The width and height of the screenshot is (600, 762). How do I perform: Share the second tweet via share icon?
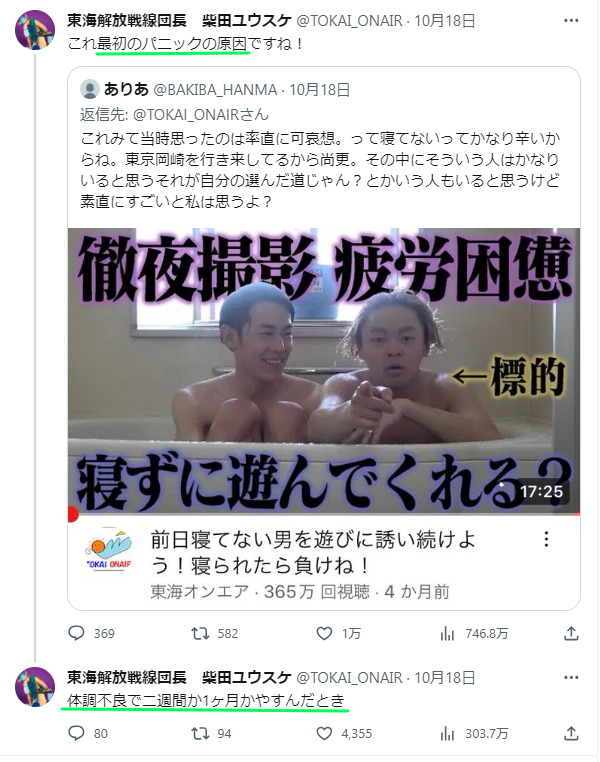pos(571,733)
